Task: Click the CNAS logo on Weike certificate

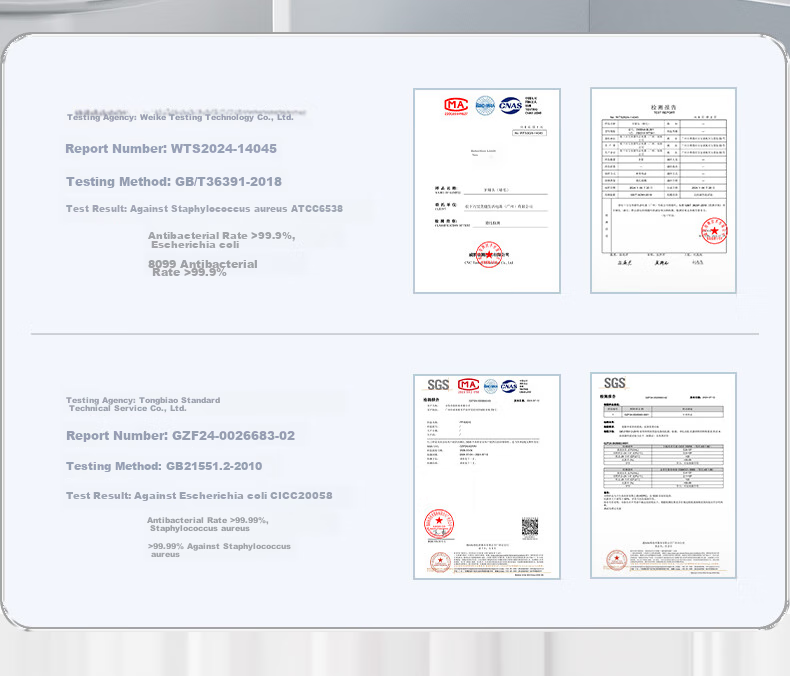Action: [x=510, y=105]
